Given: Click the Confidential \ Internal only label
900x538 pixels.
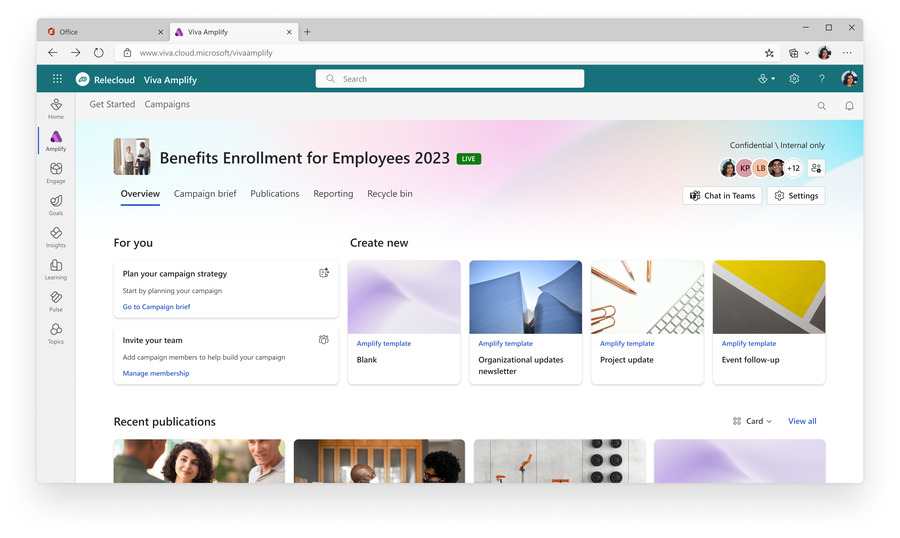Looking at the screenshot, I should (777, 145).
